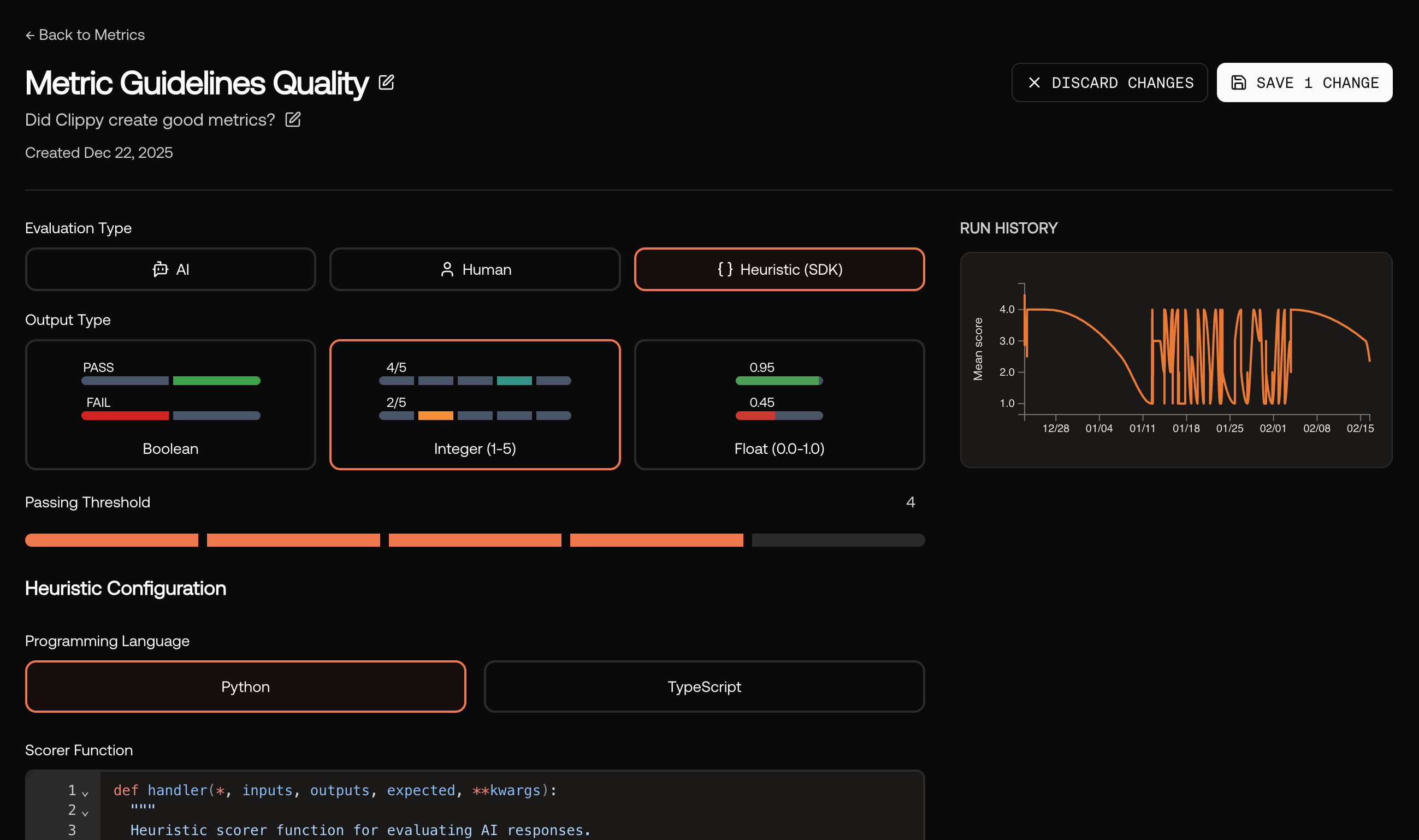This screenshot has height=840, width=1419.
Task: Choose Heuristic (SDK) evaluation type
Action: point(779,269)
